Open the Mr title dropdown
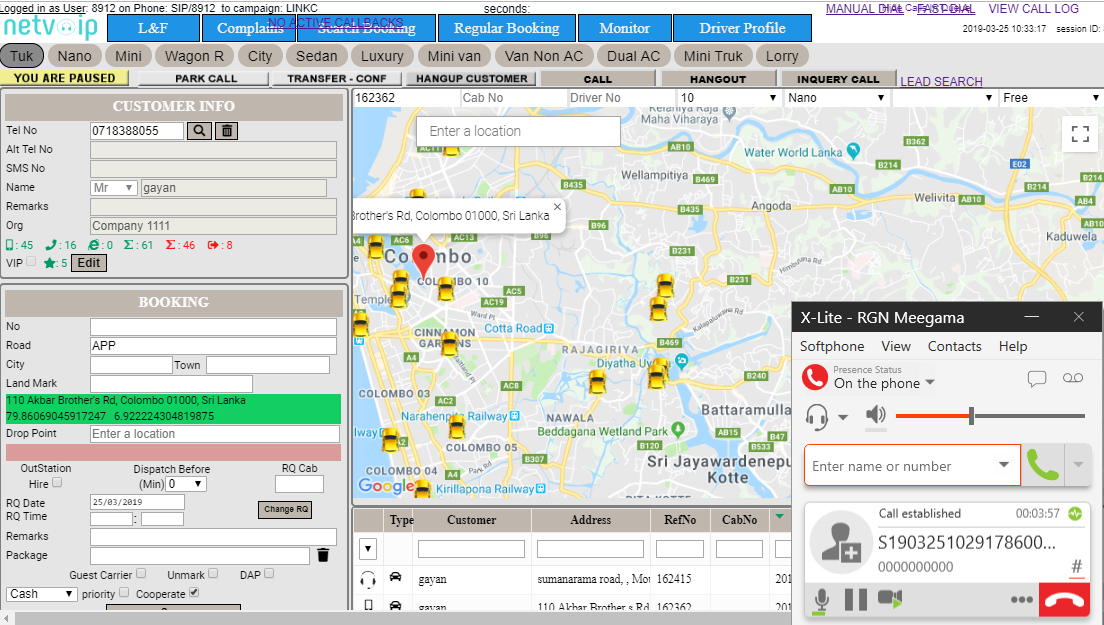1104x625 pixels. click(113, 188)
